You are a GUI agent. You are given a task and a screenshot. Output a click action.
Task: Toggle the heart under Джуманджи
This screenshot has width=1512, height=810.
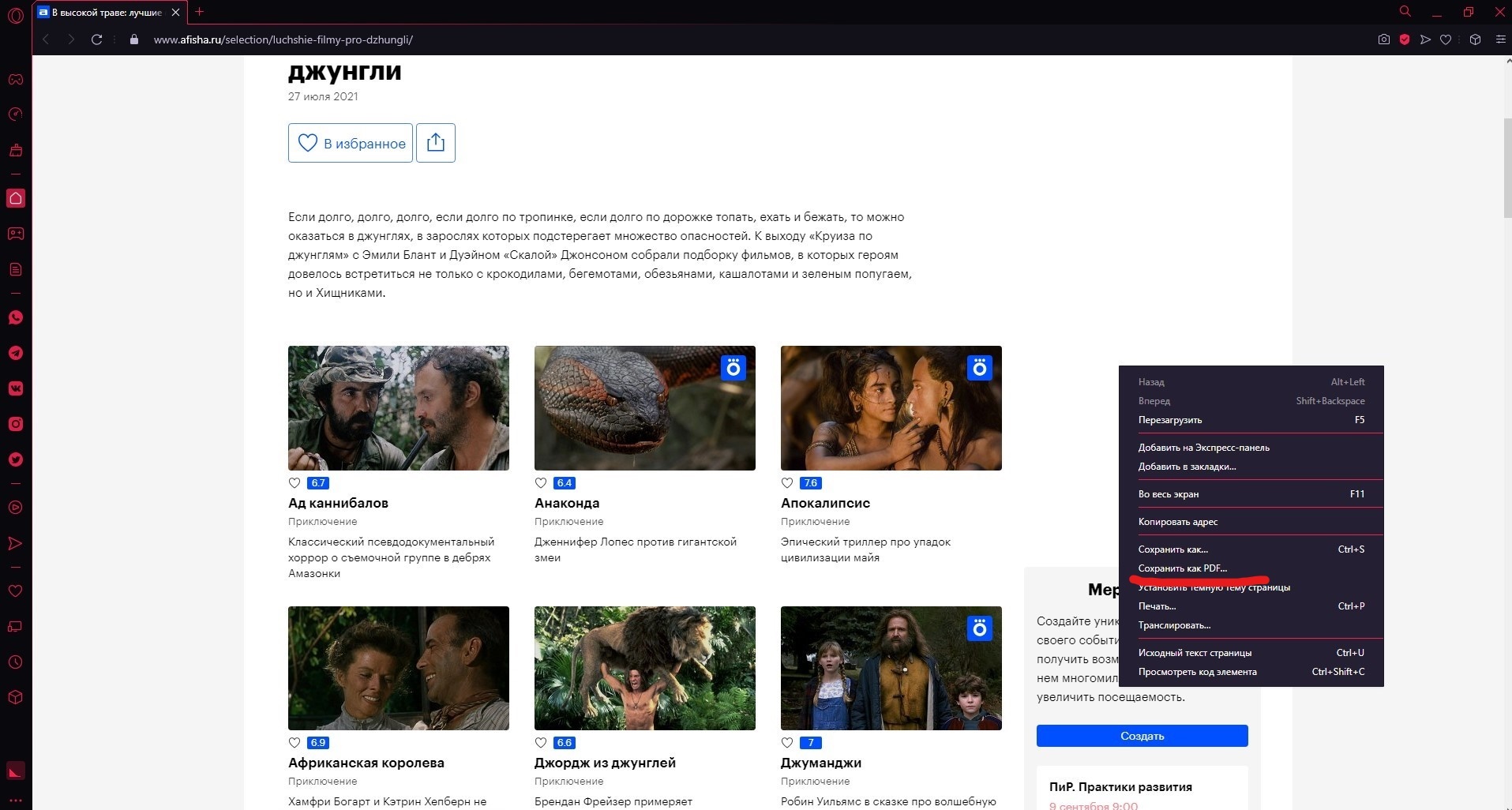[x=787, y=743]
